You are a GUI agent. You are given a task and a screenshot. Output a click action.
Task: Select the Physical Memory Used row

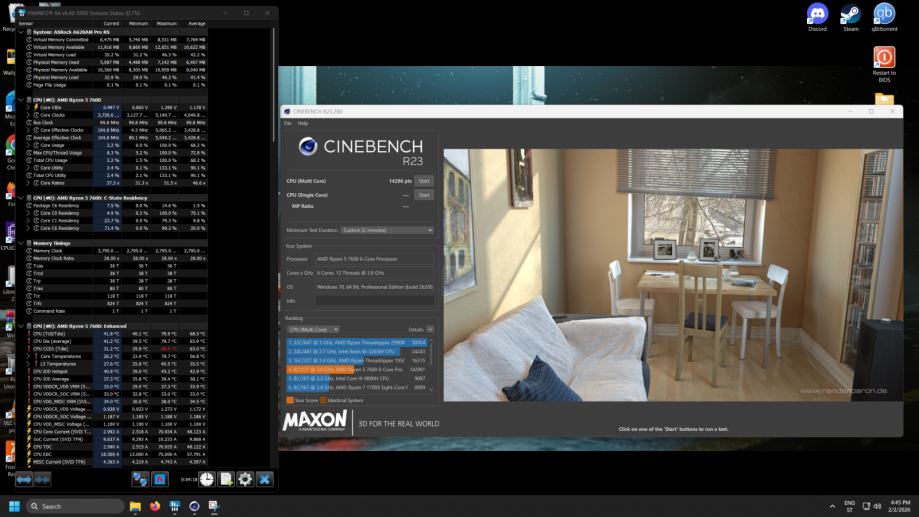click(x=116, y=62)
